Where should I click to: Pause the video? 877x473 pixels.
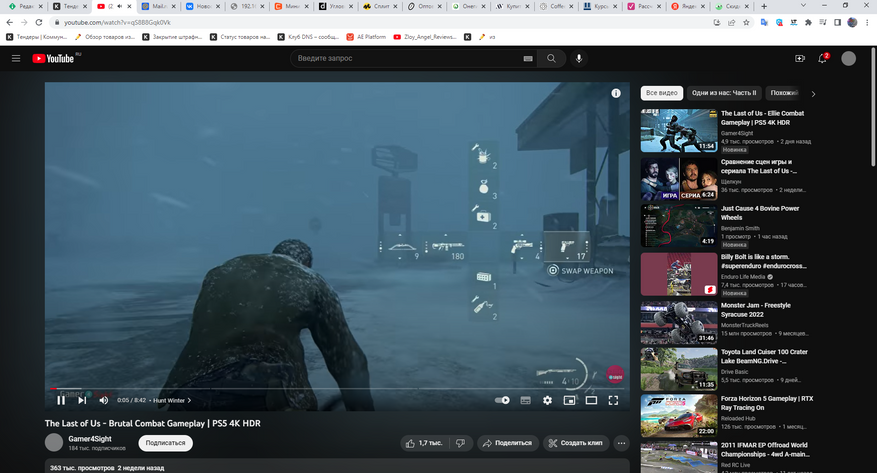(61, 400)
